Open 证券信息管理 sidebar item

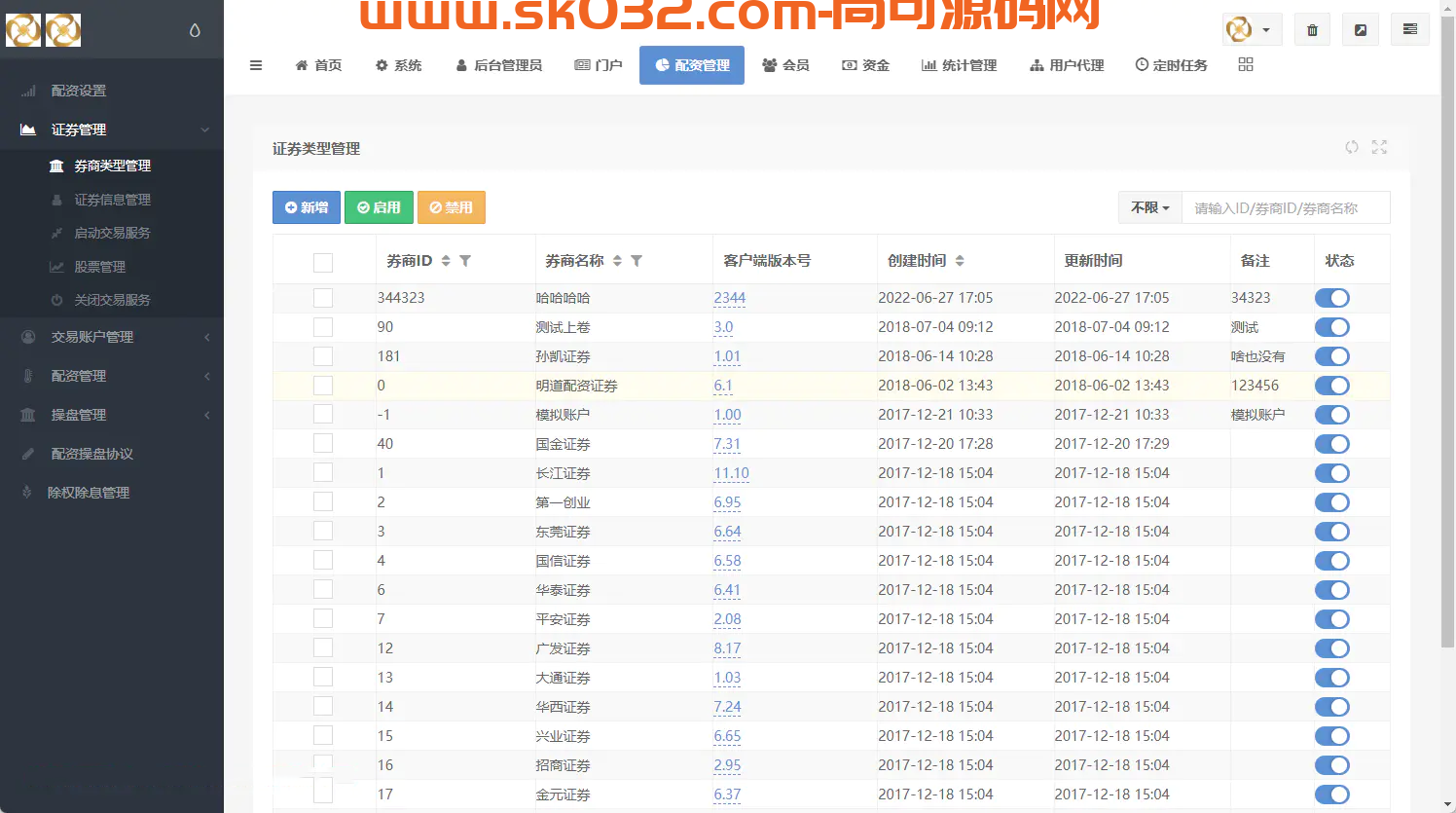[112, 200]
